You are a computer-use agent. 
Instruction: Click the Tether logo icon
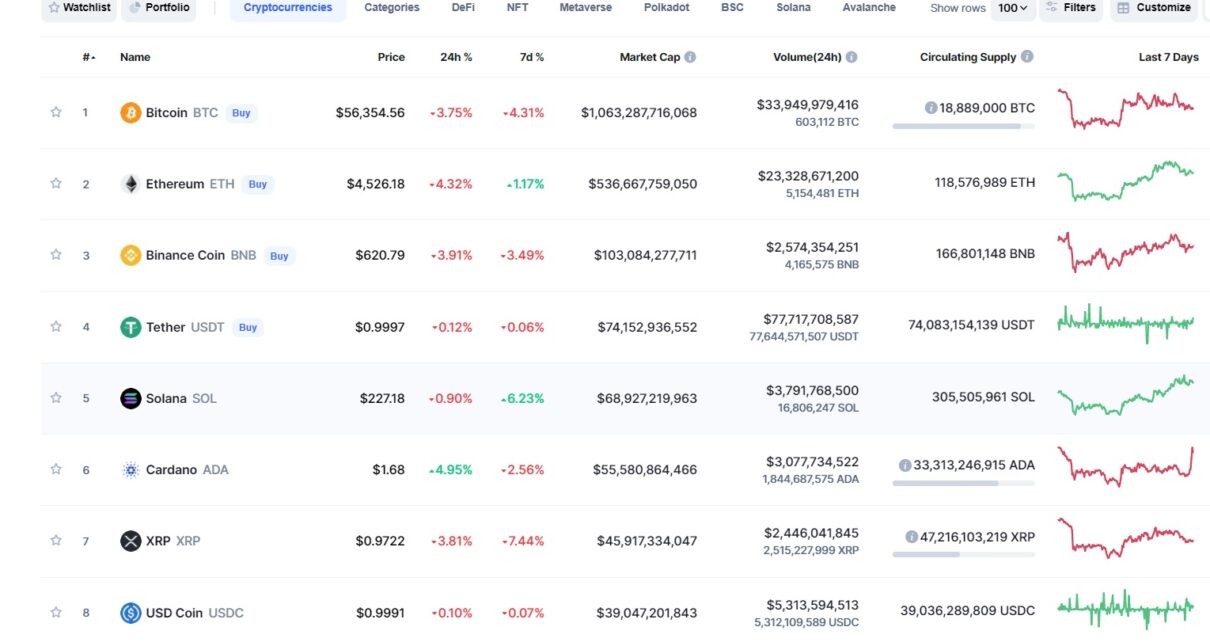(130, 327)
